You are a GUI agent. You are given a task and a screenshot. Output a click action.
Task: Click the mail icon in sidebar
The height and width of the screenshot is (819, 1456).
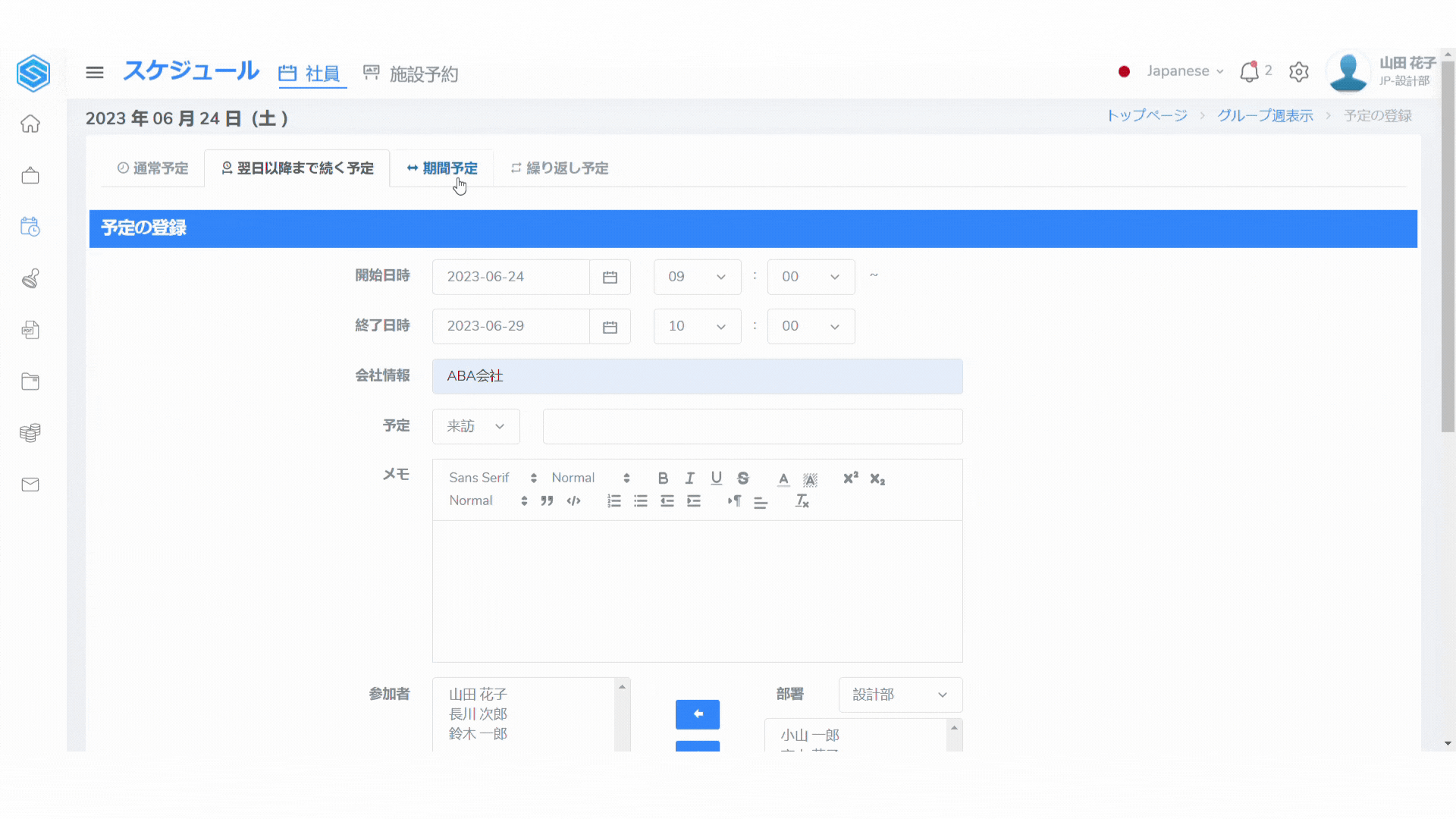tap(30, 485)
